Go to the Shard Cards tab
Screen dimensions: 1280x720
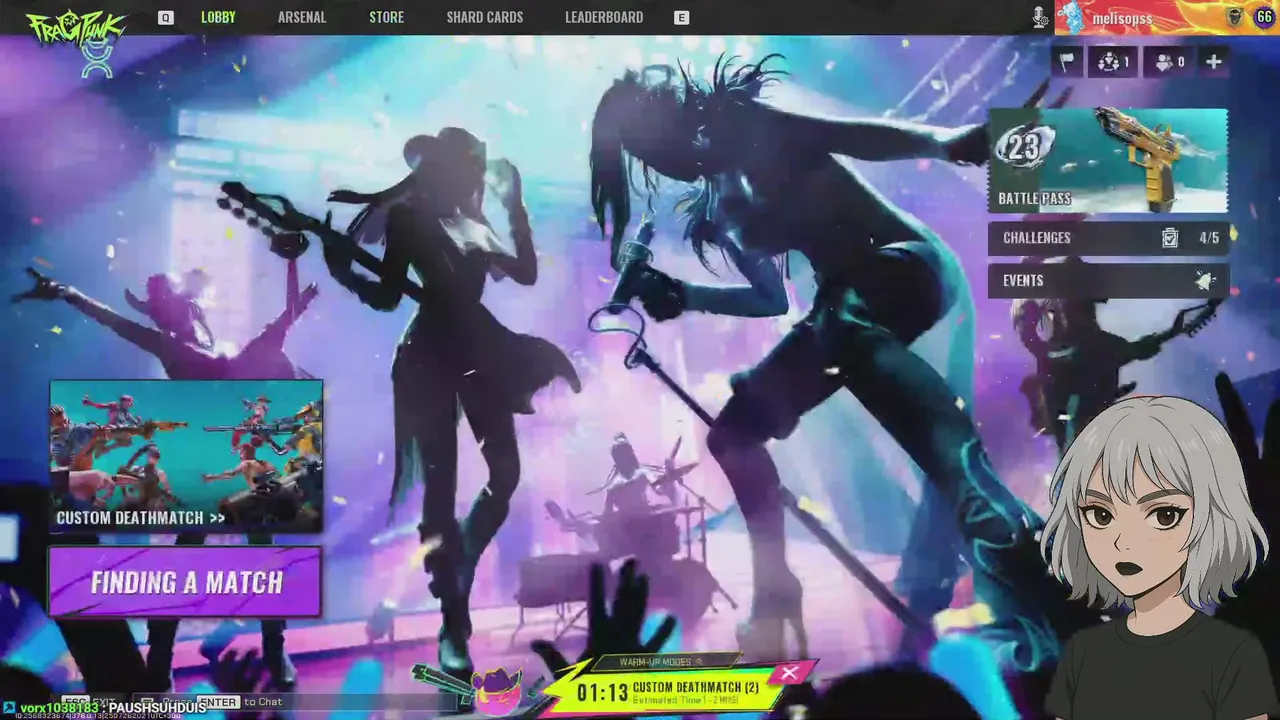coord(485,17)
